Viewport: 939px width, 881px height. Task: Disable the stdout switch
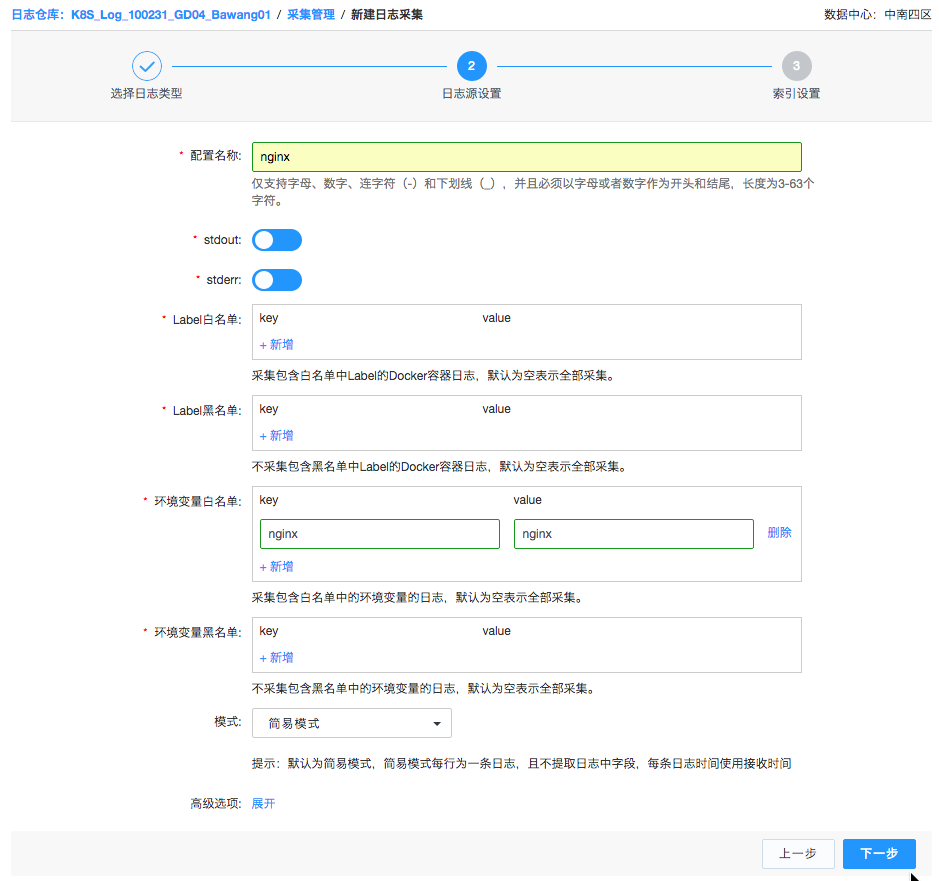(x=277, y=239)
